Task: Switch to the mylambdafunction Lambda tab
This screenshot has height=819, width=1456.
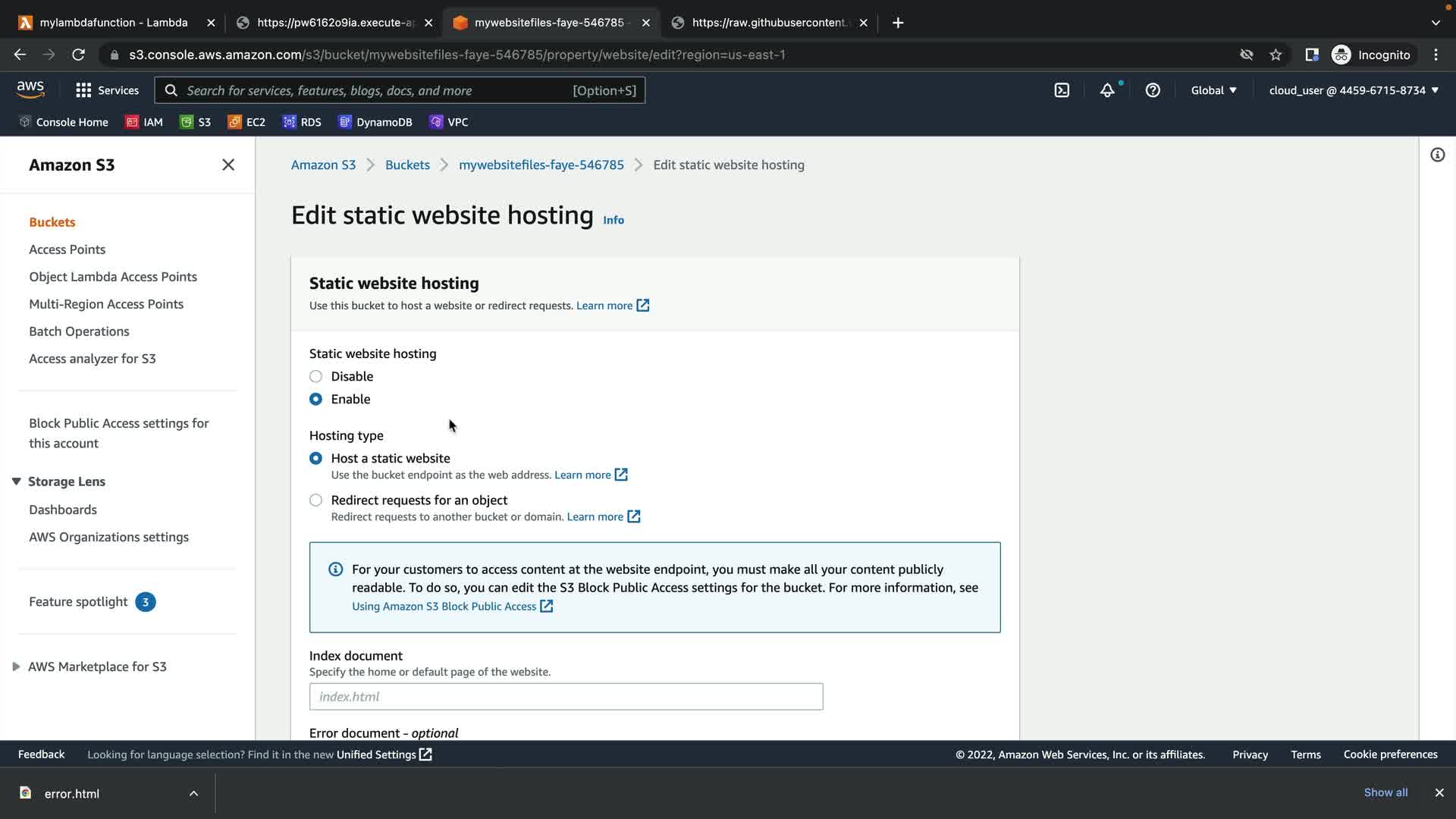Action: 114,23
